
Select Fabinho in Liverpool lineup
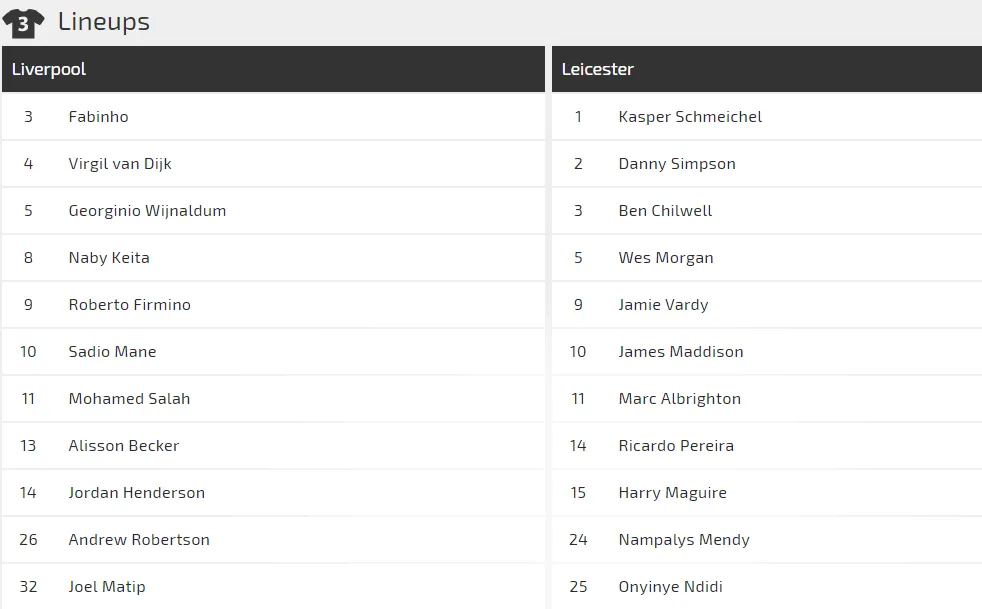tap(98, 117)
